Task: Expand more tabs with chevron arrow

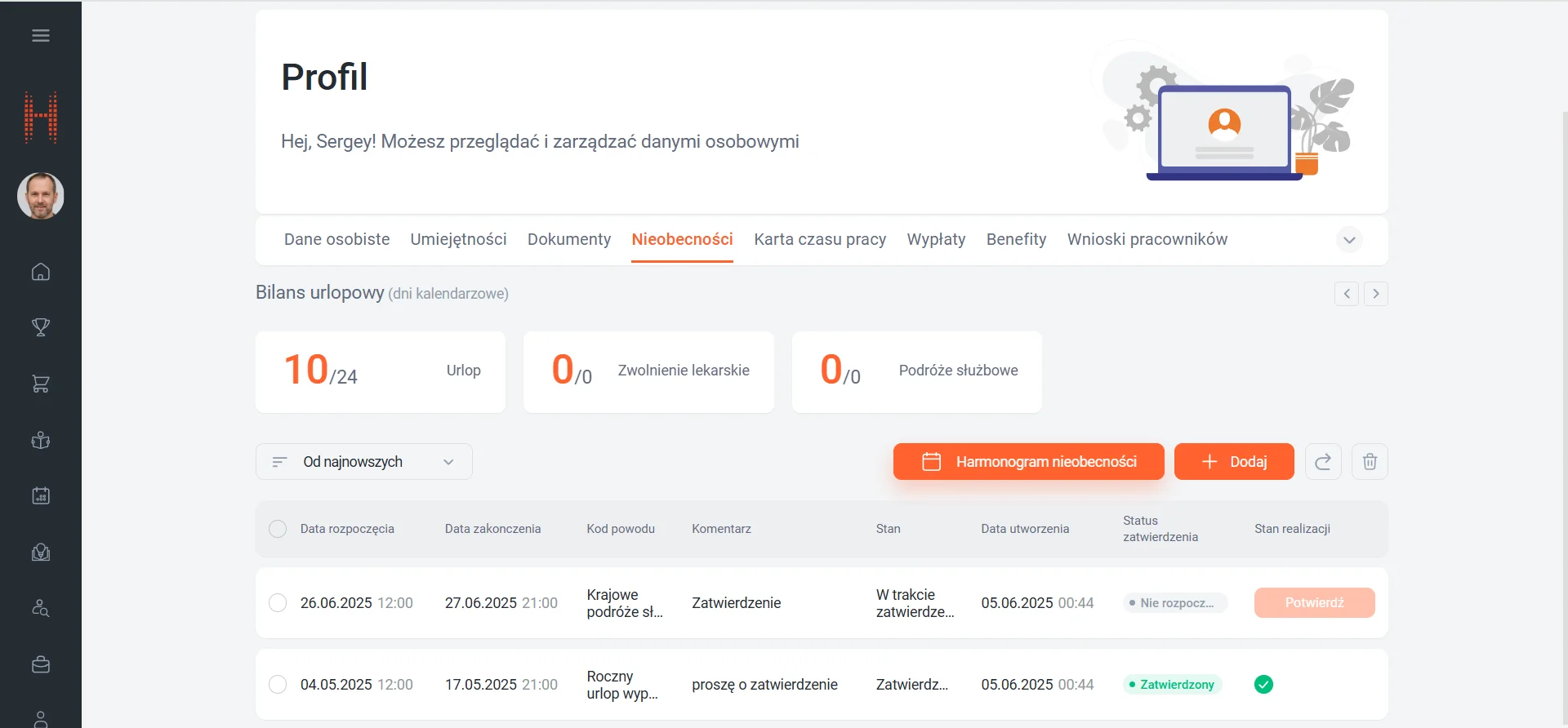Action: (x=1349, y=240)
